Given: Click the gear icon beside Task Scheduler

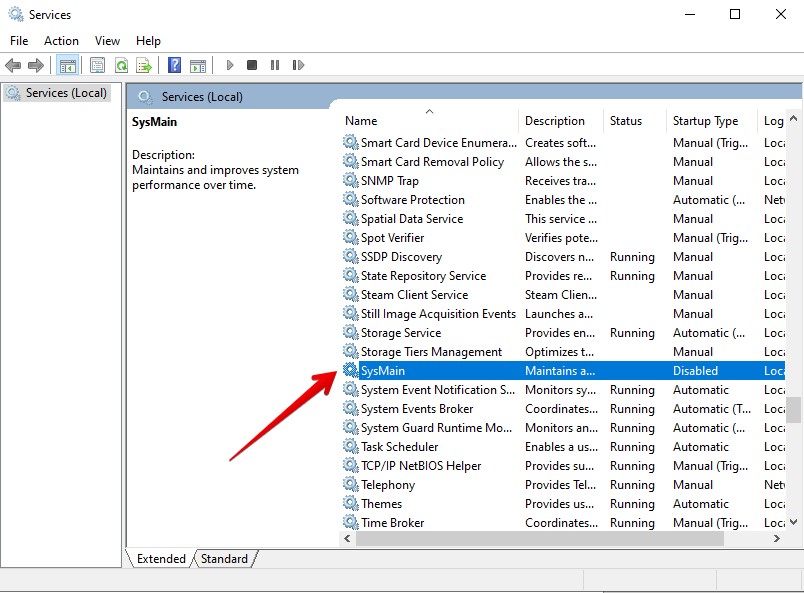Looking at the screenshot, I should click(x=351, y=446).
